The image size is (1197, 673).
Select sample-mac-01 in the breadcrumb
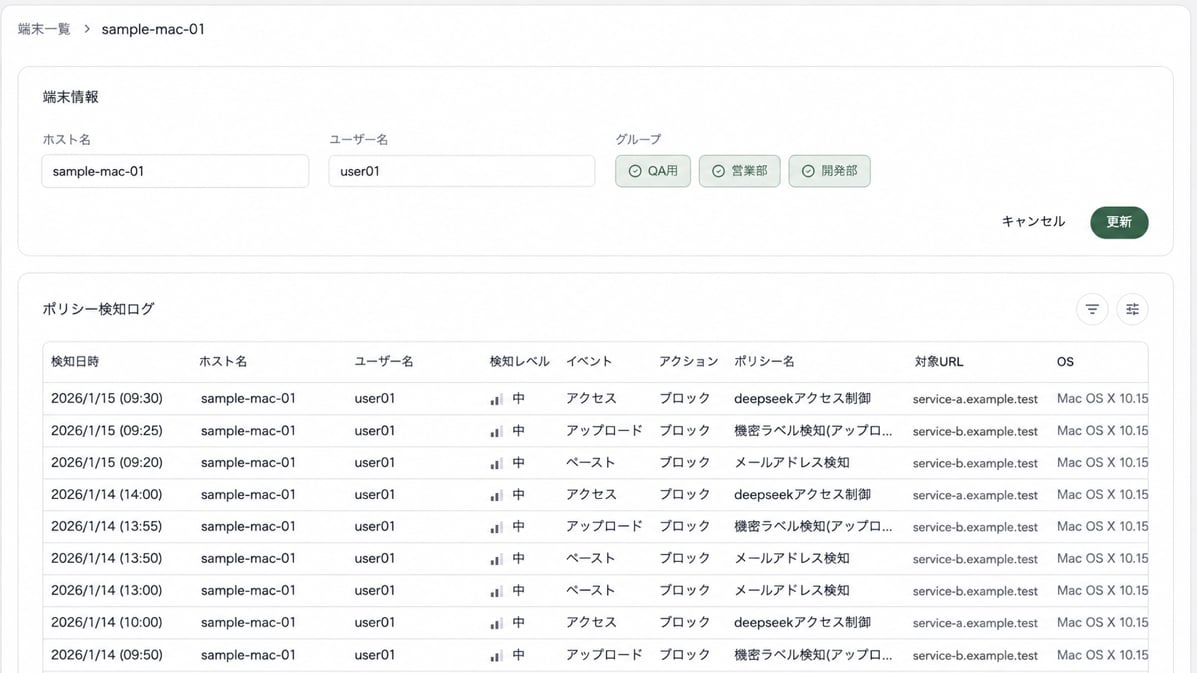coord(153,29)
